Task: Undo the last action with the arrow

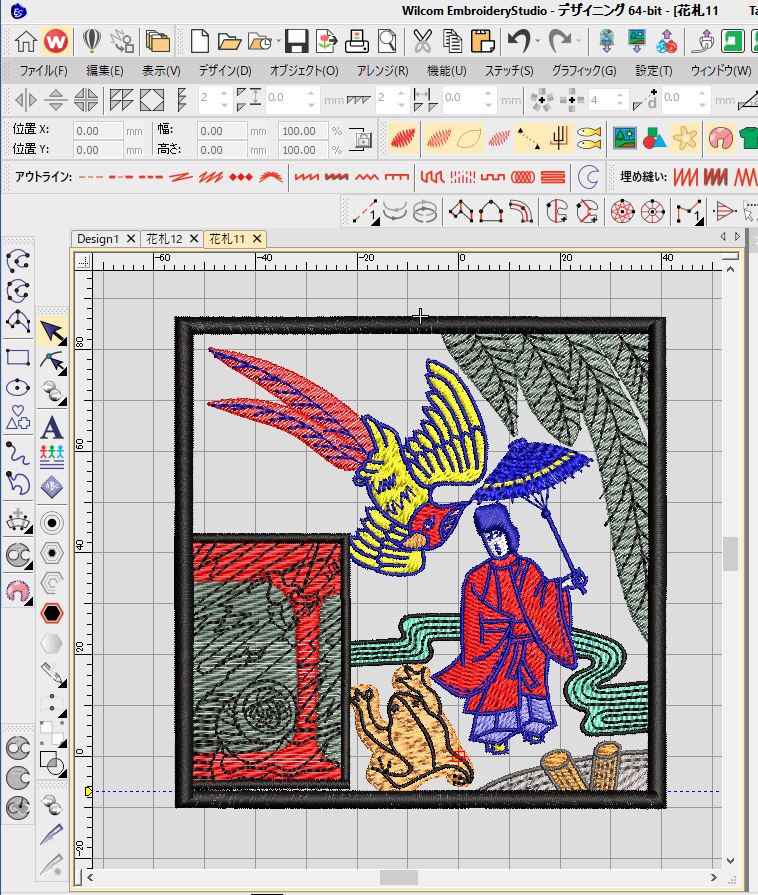Action: (x=519, y=41)
